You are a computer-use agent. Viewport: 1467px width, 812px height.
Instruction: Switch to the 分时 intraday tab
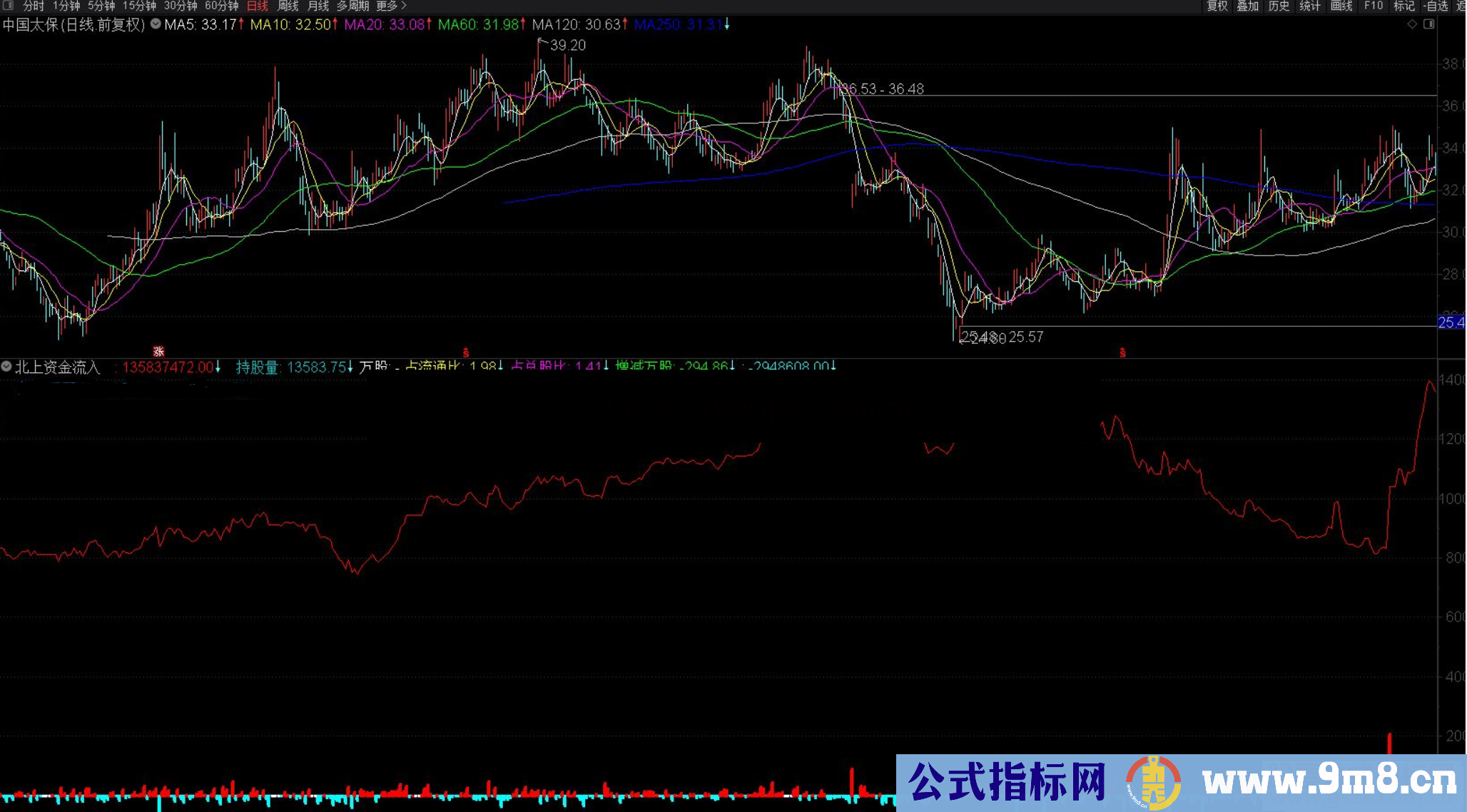pyautogui.click(x=33, y=6)
